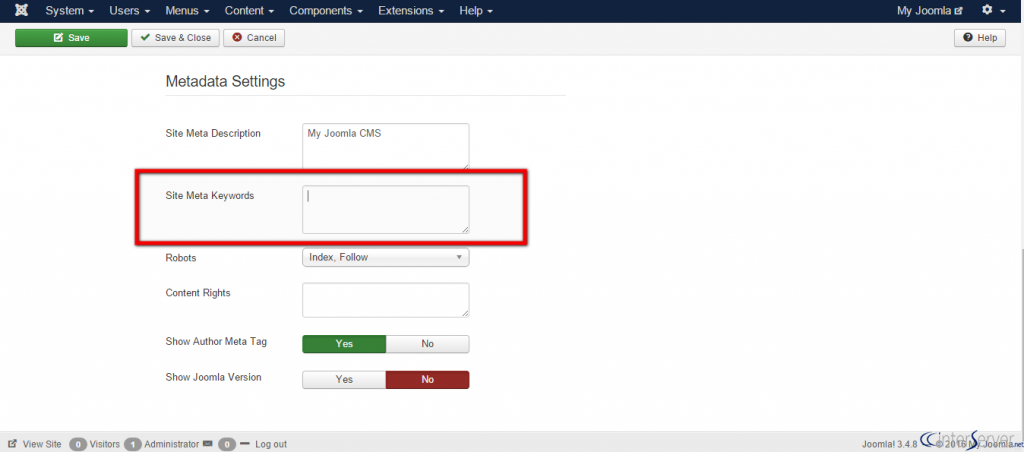Click the Site Meta Keywords textarea

pyautogui.click(x=385, y=209)
